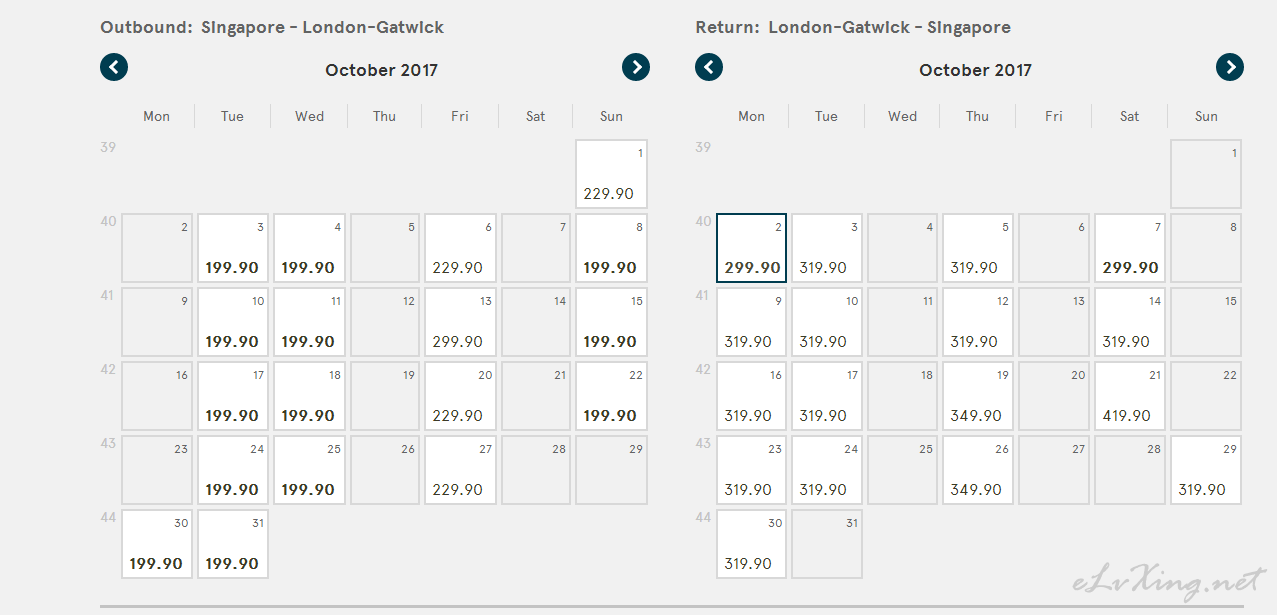This screenshot has height=615, width=1277.
Task: Select return October 19 fare 349.90
Action: pos(978,396)
